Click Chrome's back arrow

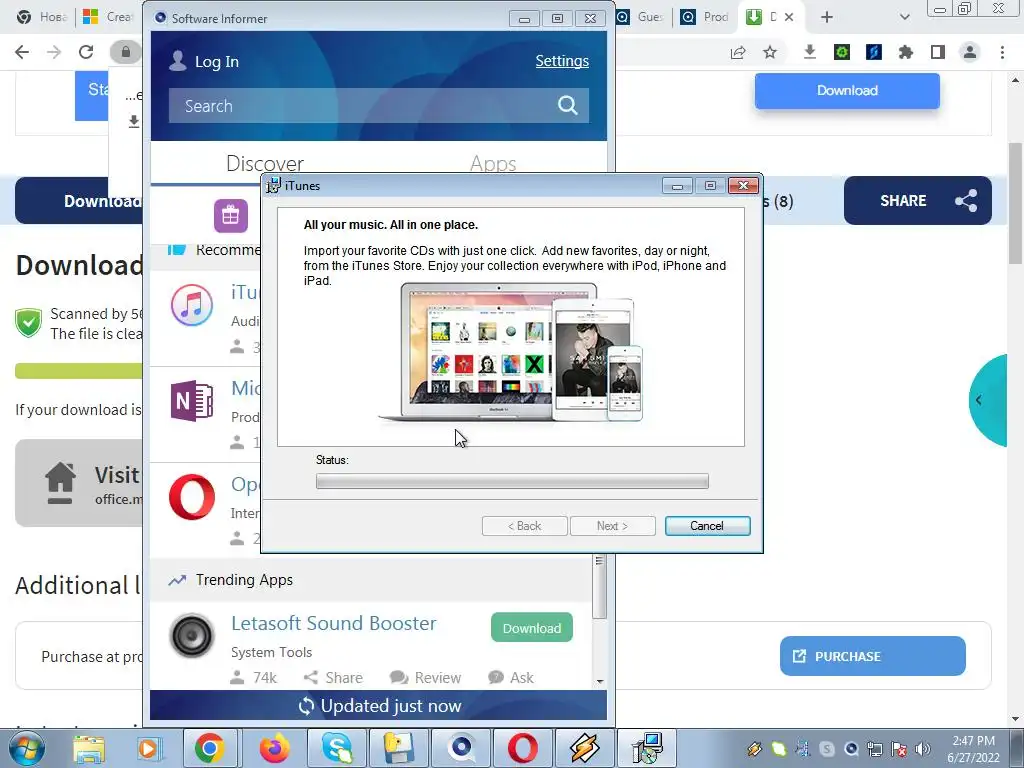[22, 52]
